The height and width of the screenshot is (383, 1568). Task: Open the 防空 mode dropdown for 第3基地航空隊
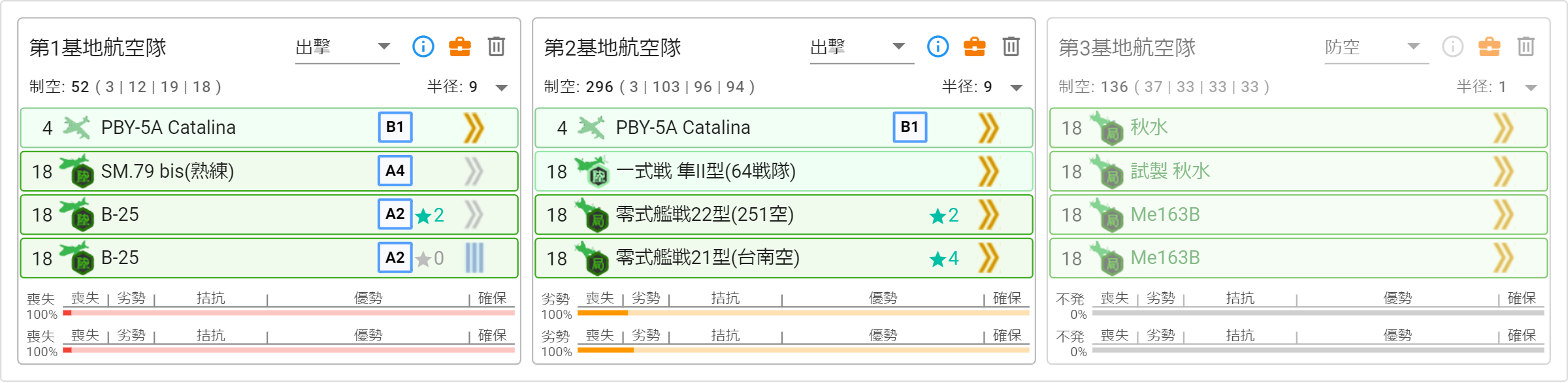click(1376, 47)
